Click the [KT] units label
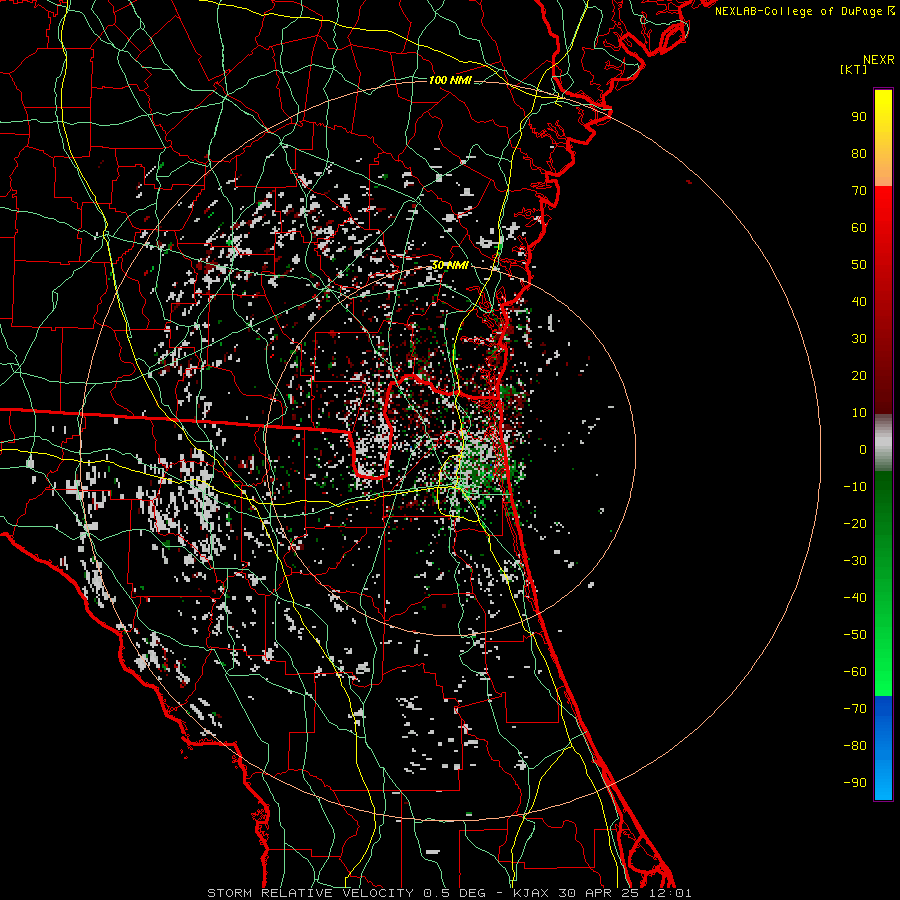The height and width of the screenshot is (900, 900). 853,69
